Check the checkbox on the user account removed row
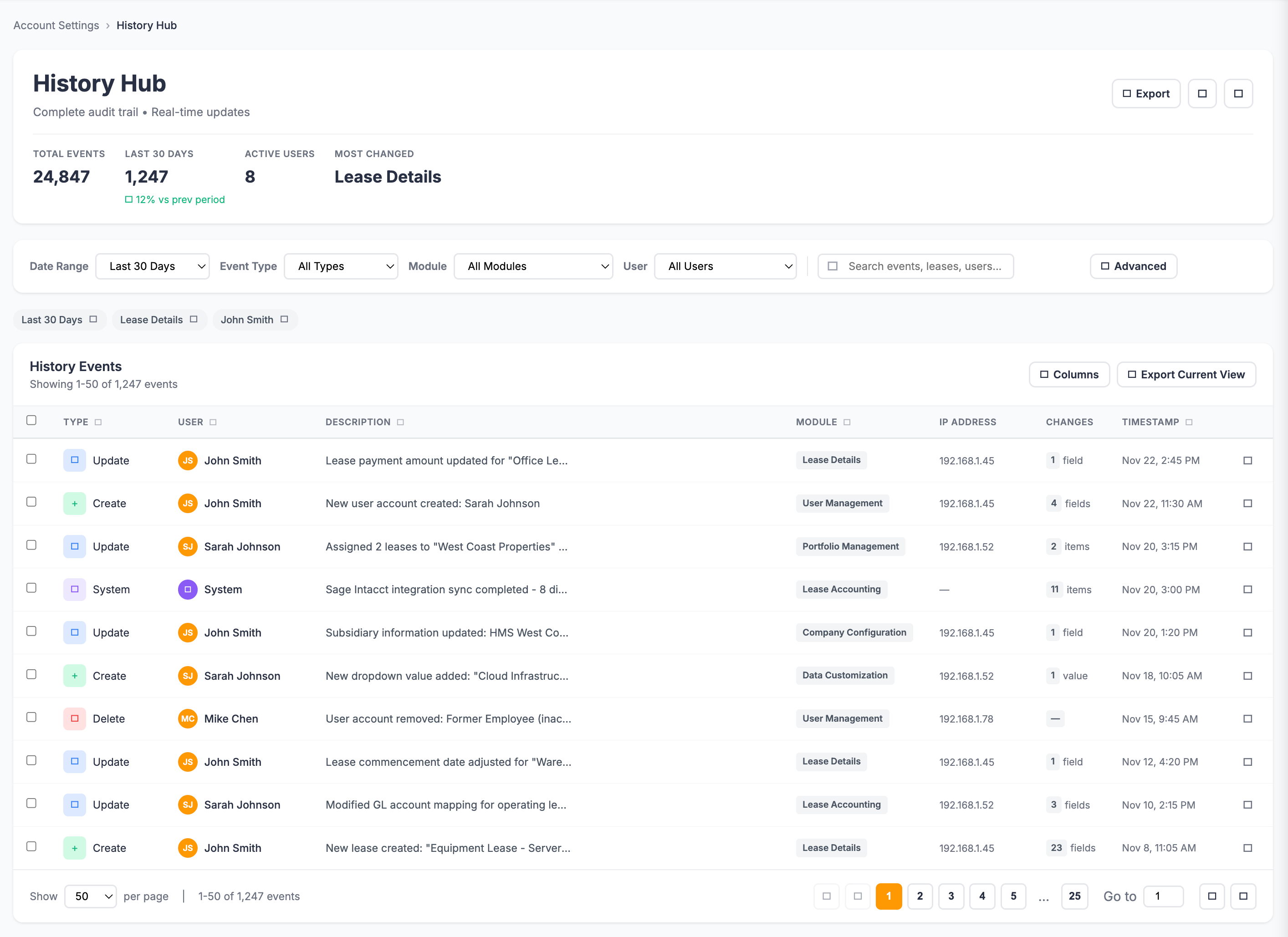1288x937 pixels. click(31, 717)
